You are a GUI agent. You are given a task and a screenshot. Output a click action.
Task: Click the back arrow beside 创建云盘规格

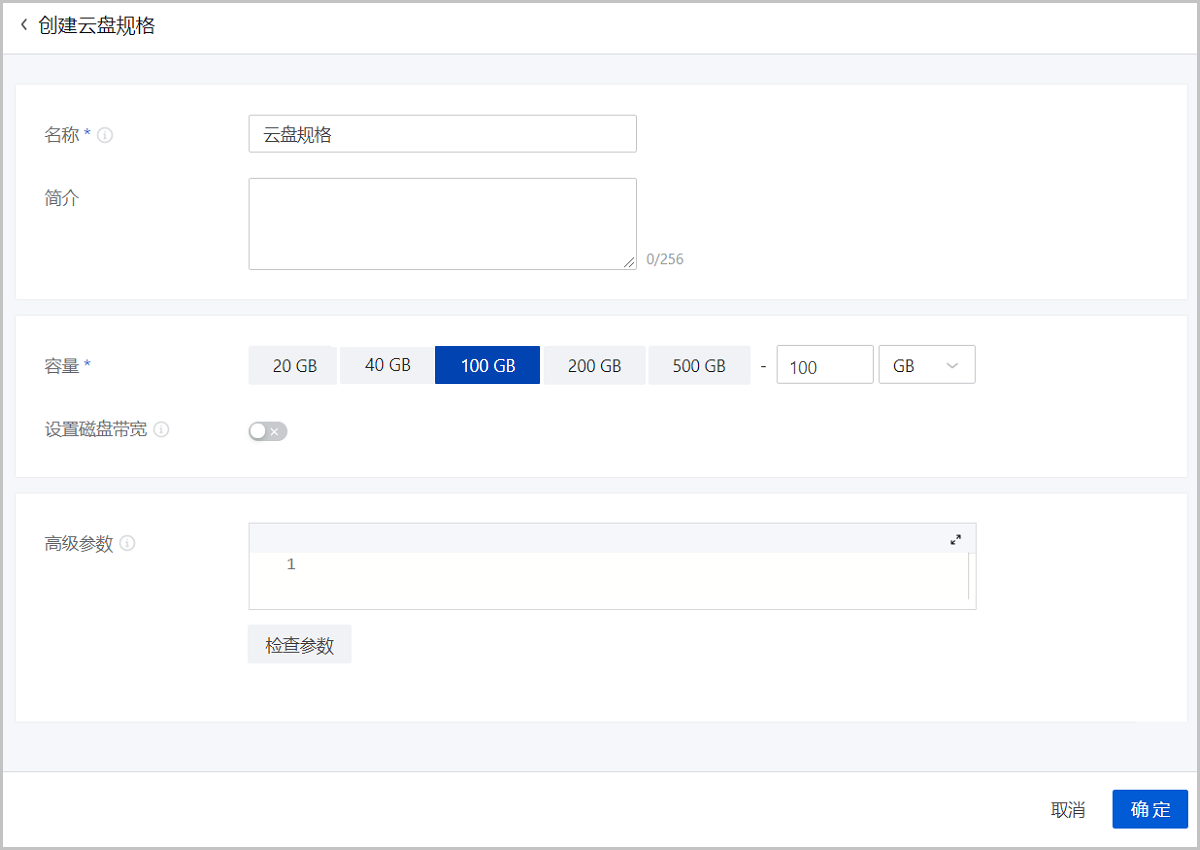coord(24,26)
